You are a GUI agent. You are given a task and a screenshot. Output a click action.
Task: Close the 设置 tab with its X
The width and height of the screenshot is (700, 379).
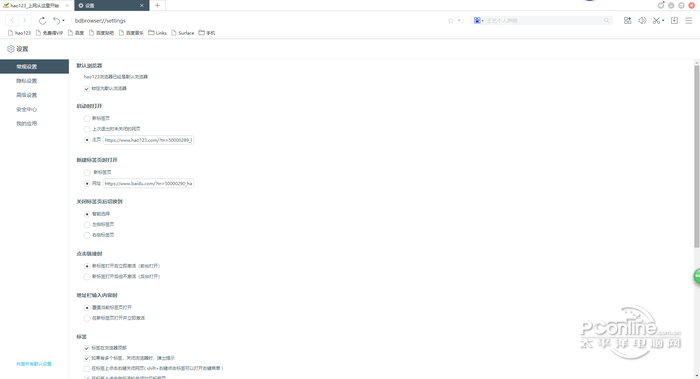tap(142, 5)
